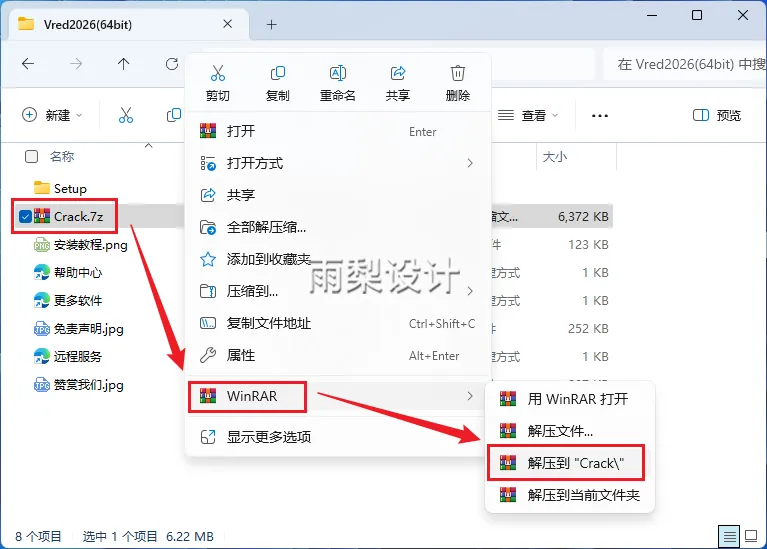The height and width of the screenshot is (549, 767).
Task: Open the 新建 dropdown
Action: [52, 115]
